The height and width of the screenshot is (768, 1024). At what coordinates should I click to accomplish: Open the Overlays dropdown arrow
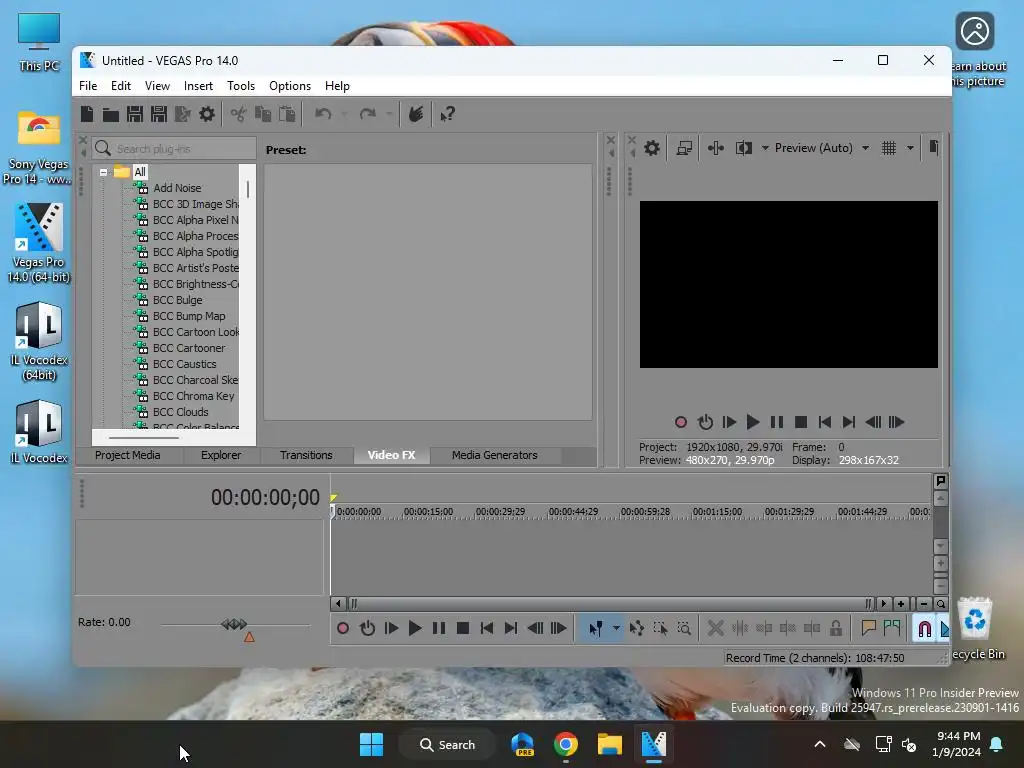[910, 148]
